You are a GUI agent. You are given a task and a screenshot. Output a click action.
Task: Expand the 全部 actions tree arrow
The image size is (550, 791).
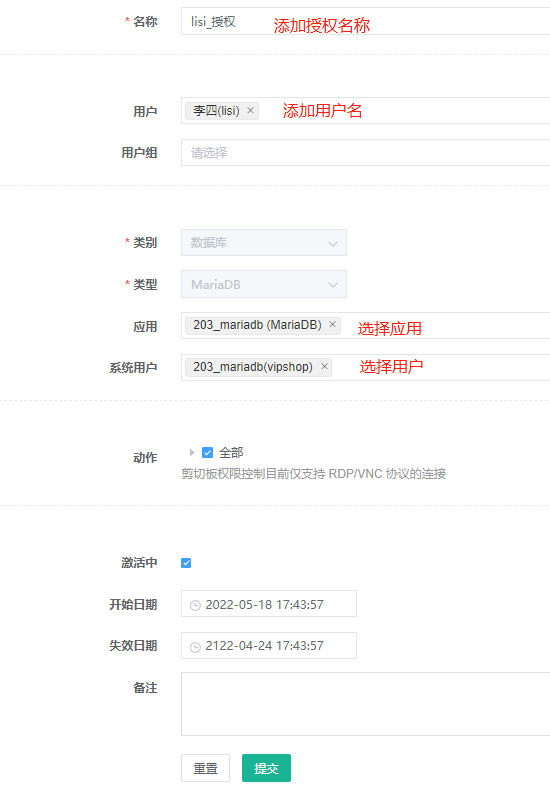pyautogui.click(x=192, y=453)
